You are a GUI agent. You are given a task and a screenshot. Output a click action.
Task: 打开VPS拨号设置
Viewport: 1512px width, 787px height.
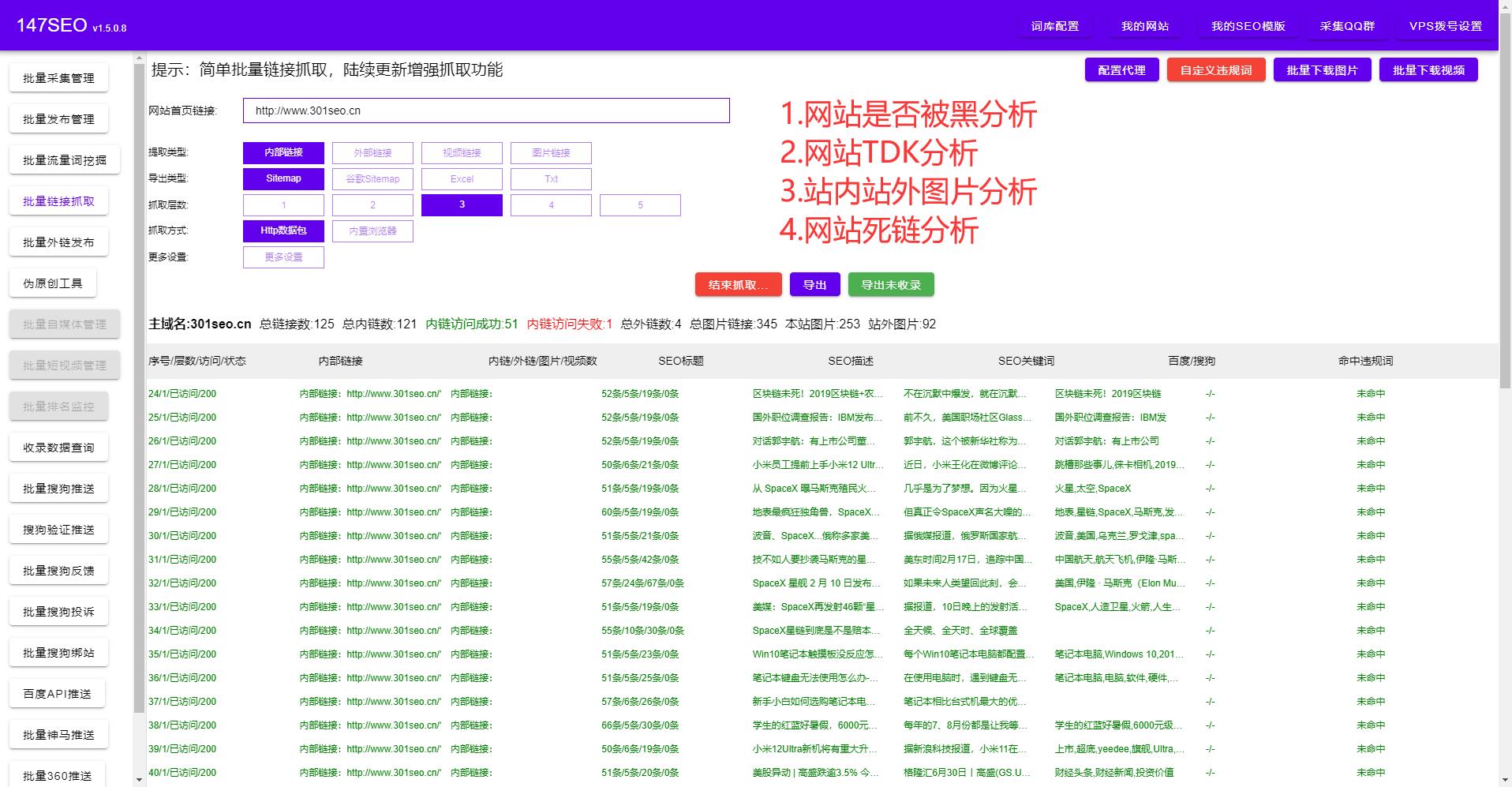pyautogui.click(x=1445, y=24)
